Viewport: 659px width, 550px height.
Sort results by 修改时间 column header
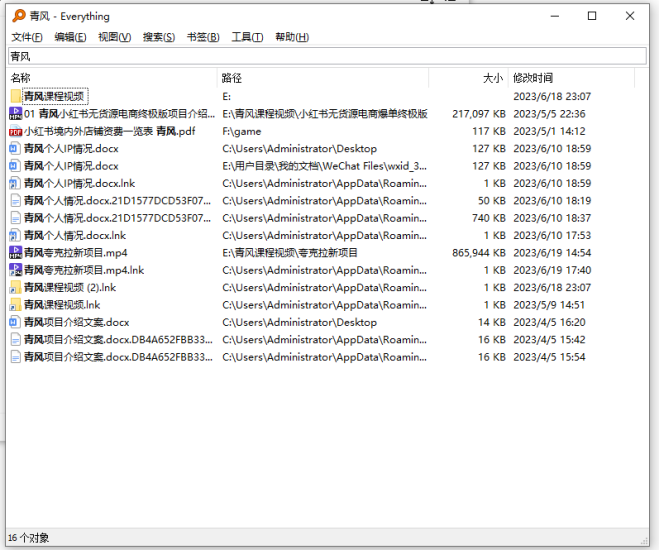point(532,77)
